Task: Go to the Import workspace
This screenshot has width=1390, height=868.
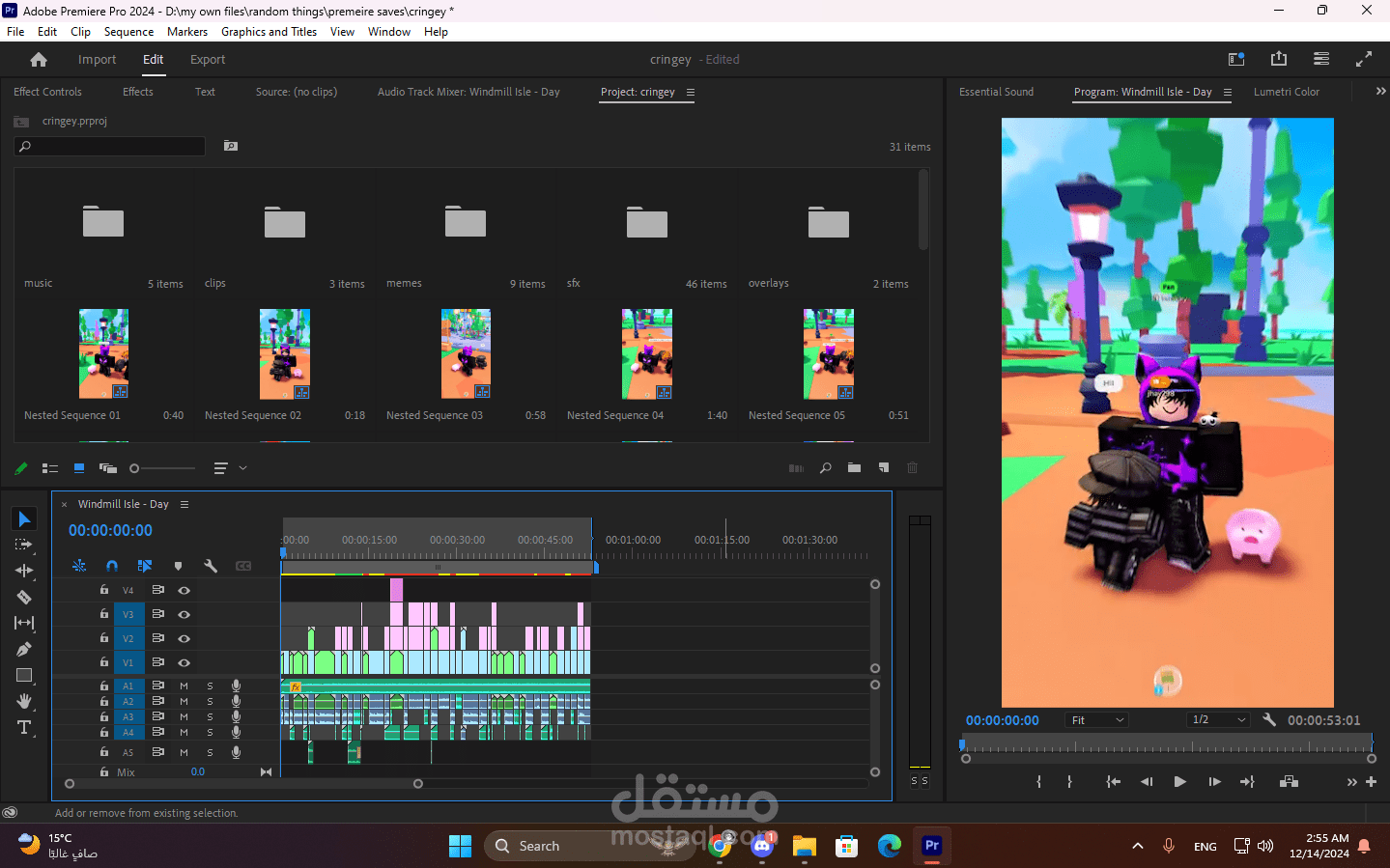Action: [97, 60]
